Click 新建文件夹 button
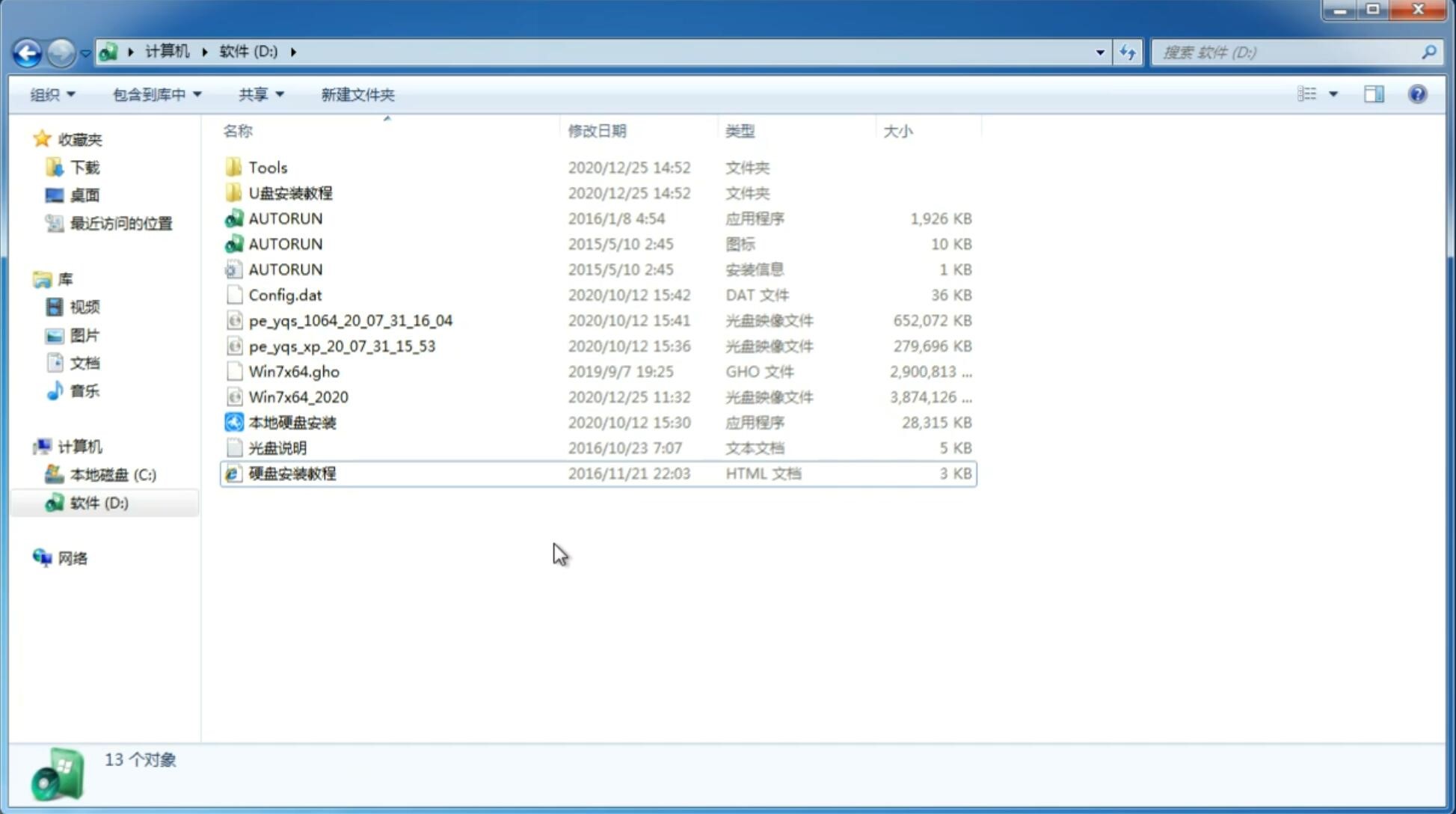1456x814 pixels. click(x=357, y=94)
